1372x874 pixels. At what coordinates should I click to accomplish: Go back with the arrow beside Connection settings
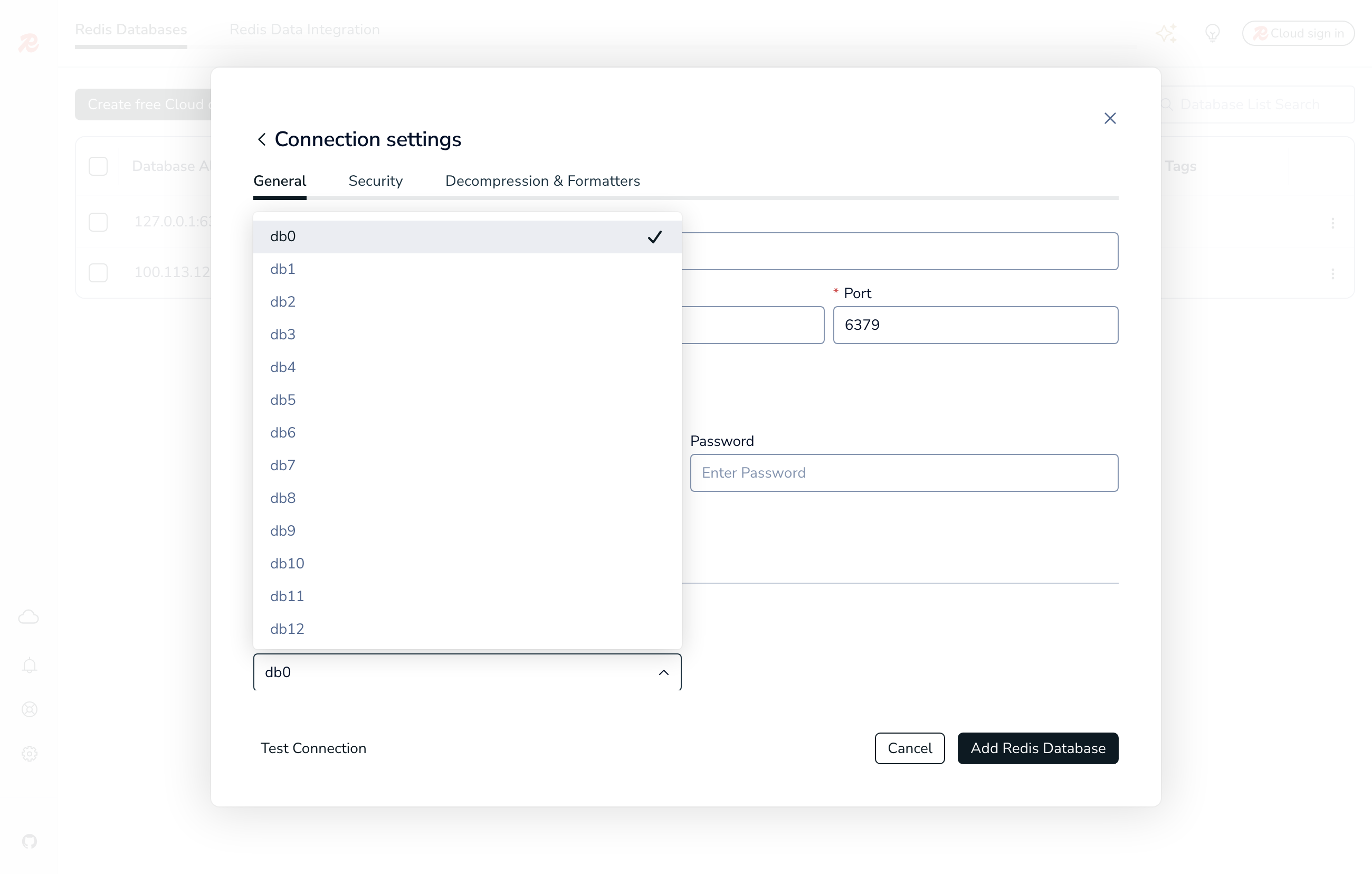tap(262, 139)
